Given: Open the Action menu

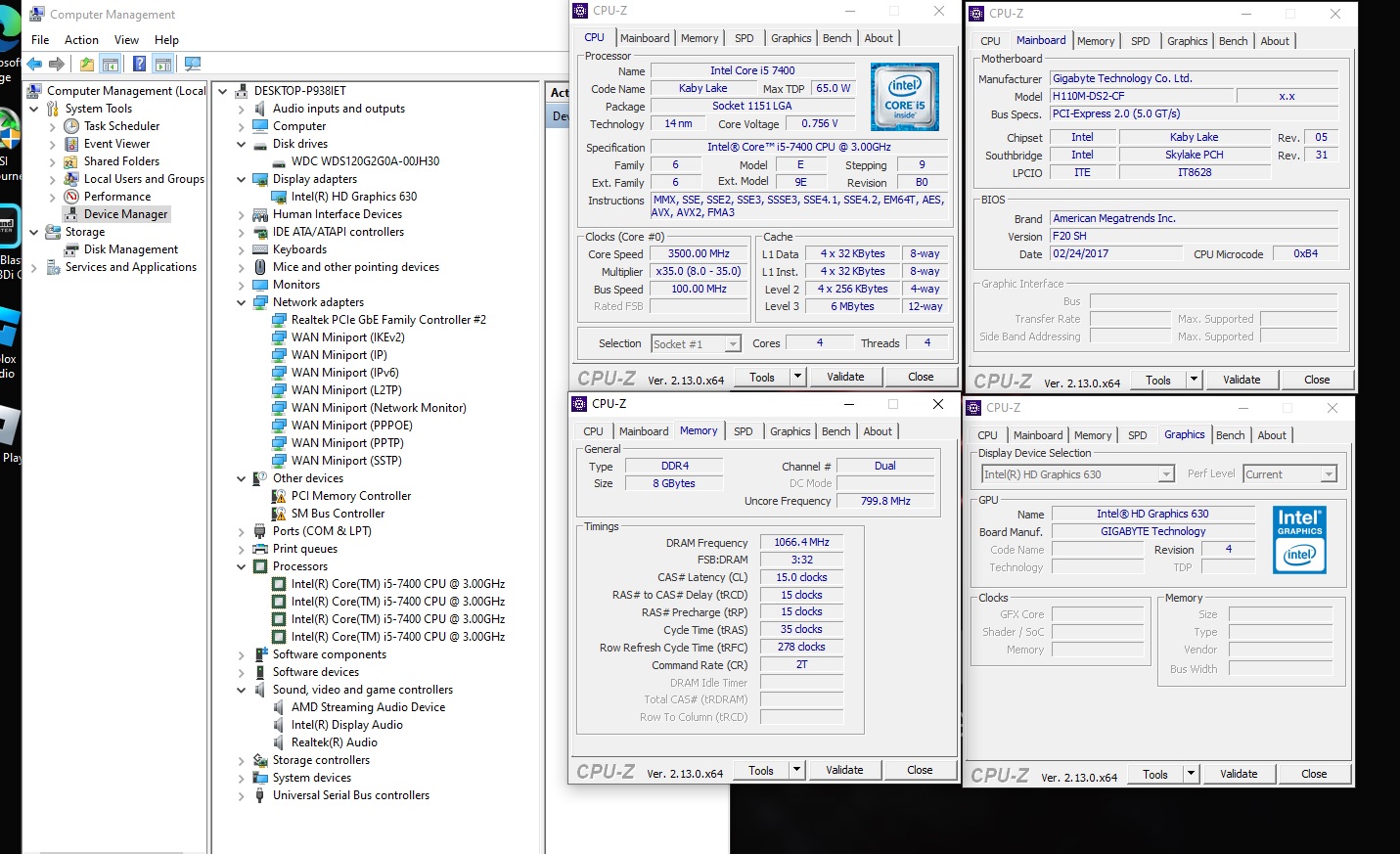Looking at the screenshot, I should [81, 40].
